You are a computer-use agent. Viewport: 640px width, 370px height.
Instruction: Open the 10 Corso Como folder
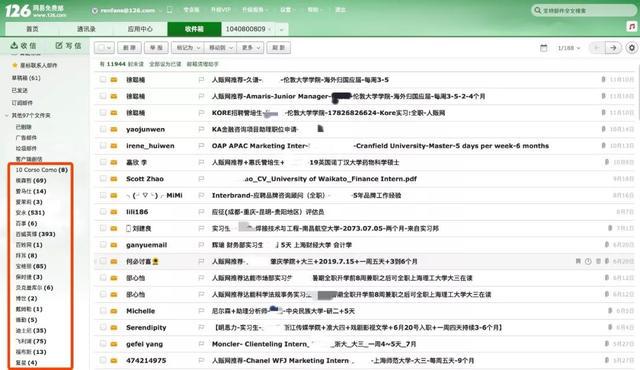click(42, 170)
